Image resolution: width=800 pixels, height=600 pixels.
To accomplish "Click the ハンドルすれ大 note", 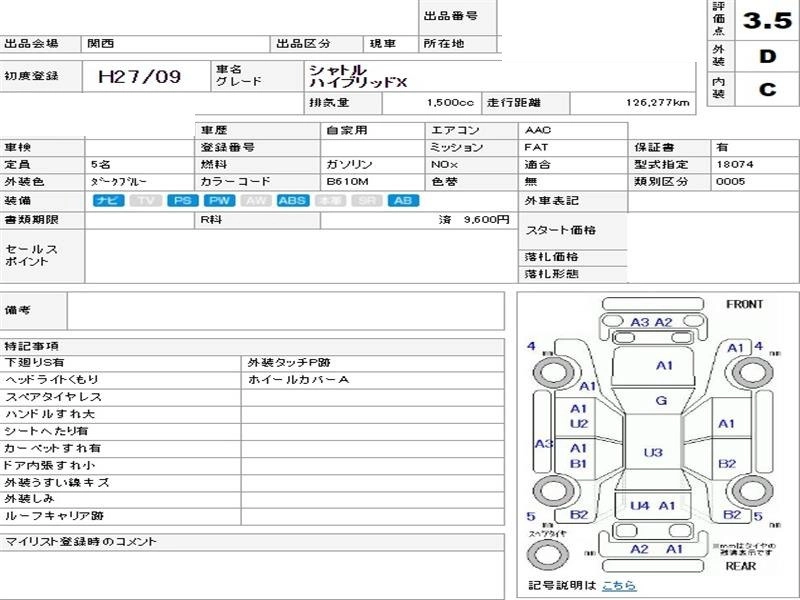I will point(49,414).
